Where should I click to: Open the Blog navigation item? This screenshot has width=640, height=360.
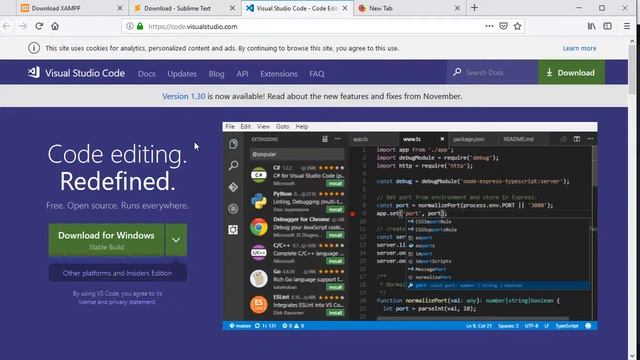click(x=216, y=74)
